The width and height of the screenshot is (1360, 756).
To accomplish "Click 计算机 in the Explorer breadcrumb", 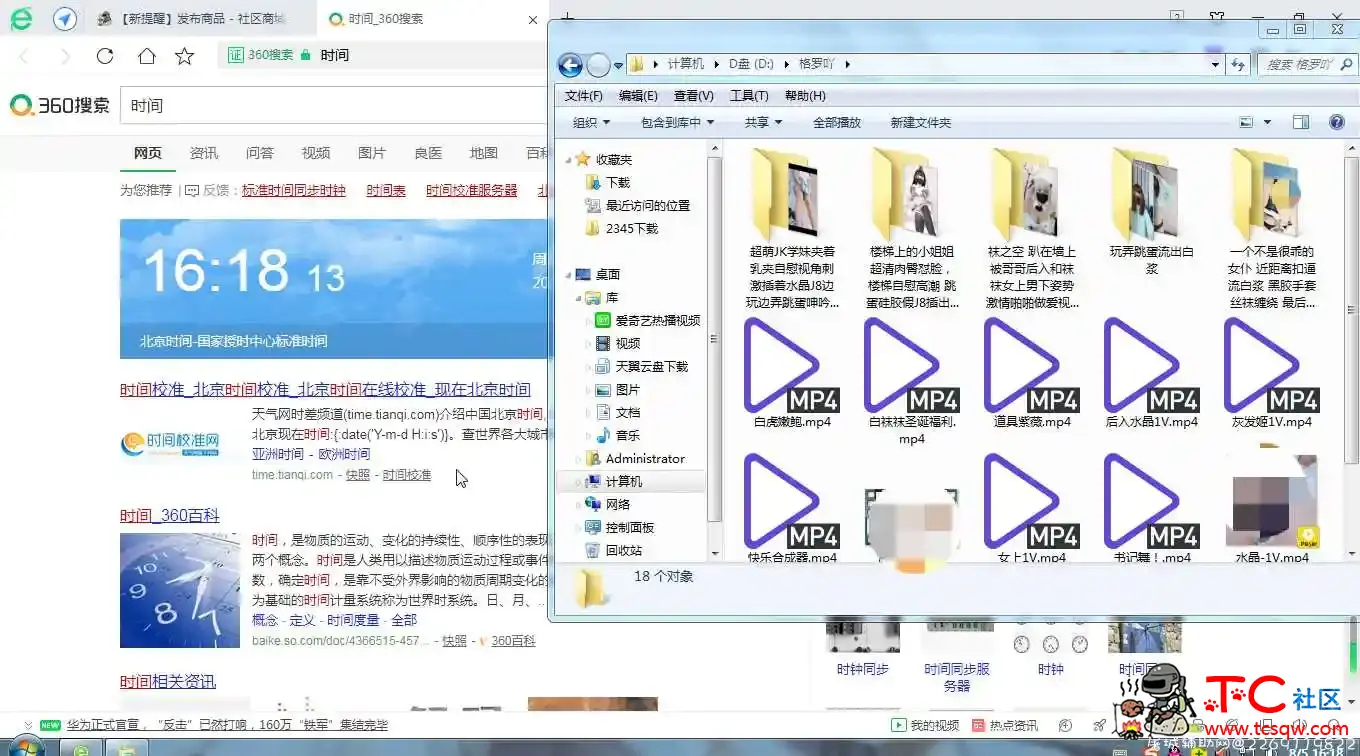I will (x=685, y=64).
